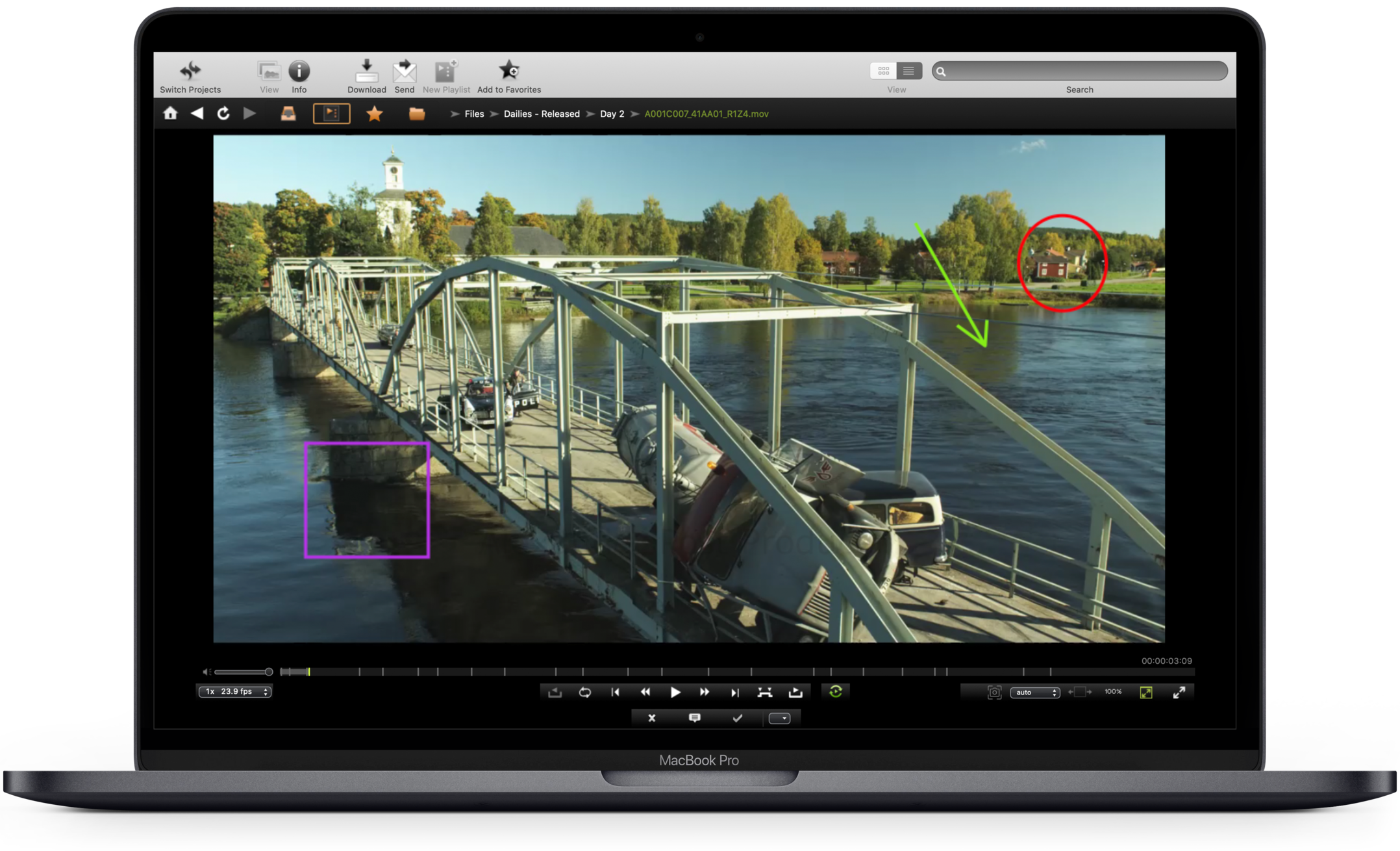1400x851 pixels.
Task: Toggle the green sync playback button
Action: 836,692
